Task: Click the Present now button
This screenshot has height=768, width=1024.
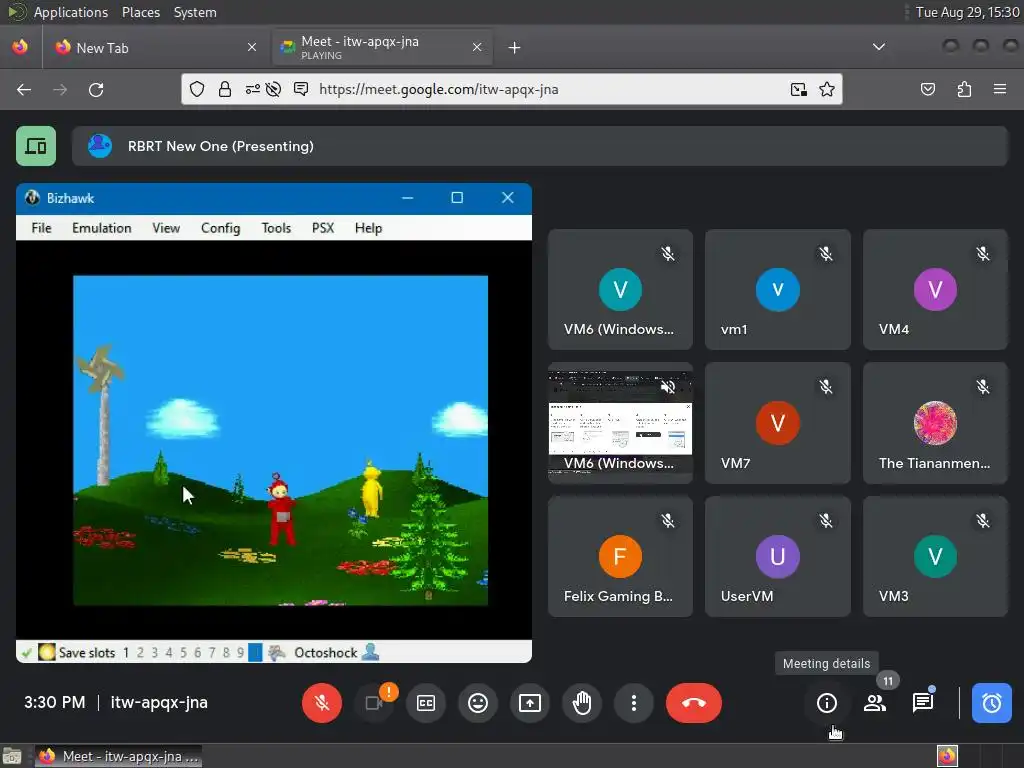Action: pos(530,703)
